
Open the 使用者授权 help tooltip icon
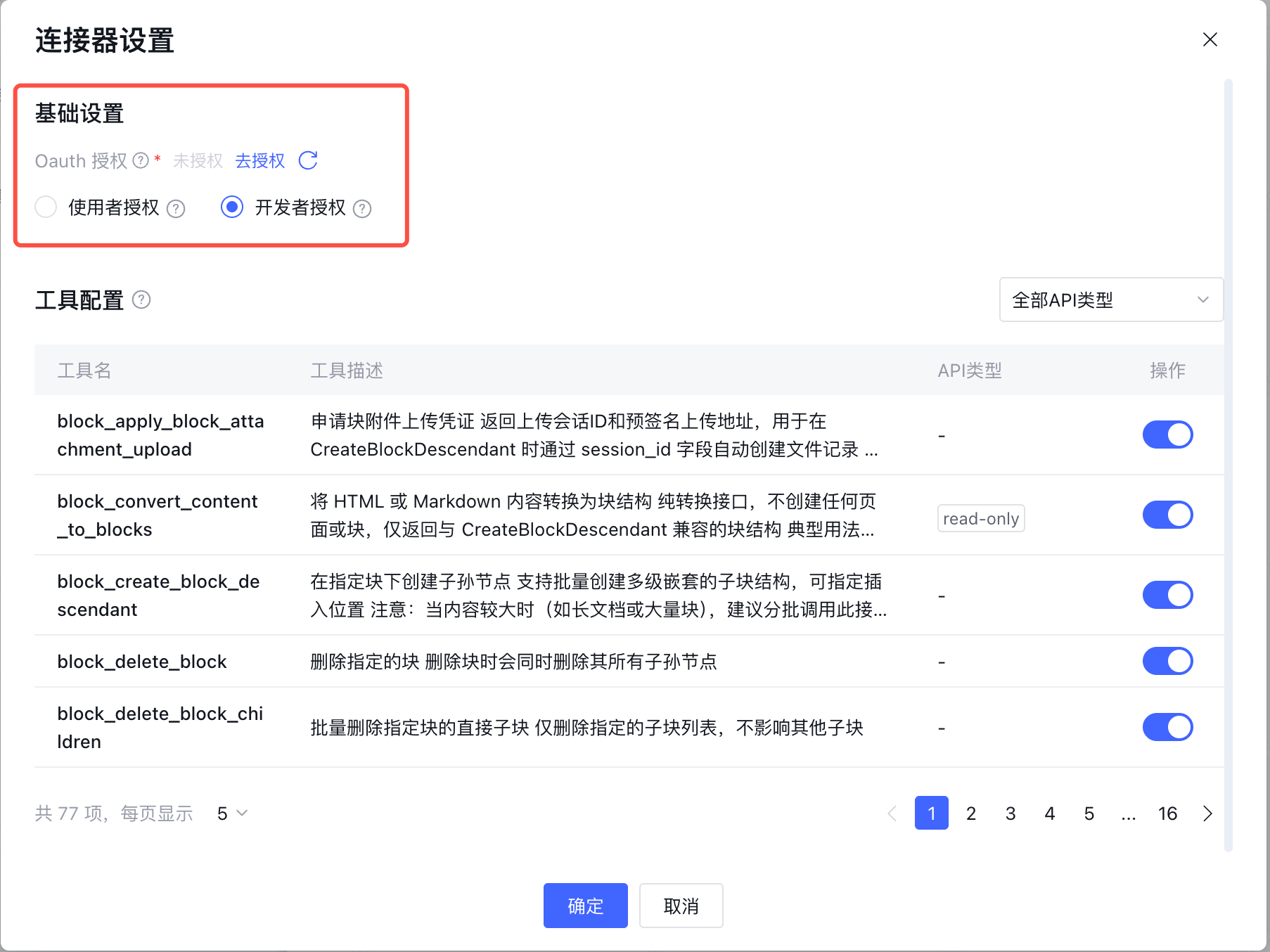coord(176,209)
